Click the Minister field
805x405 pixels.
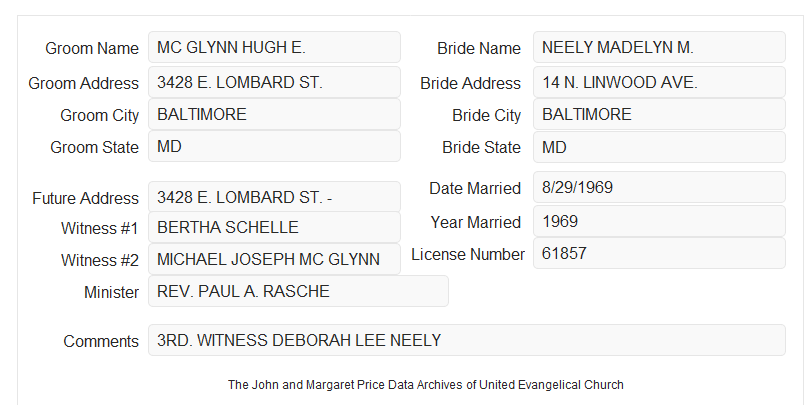click(x=298, y=291)
